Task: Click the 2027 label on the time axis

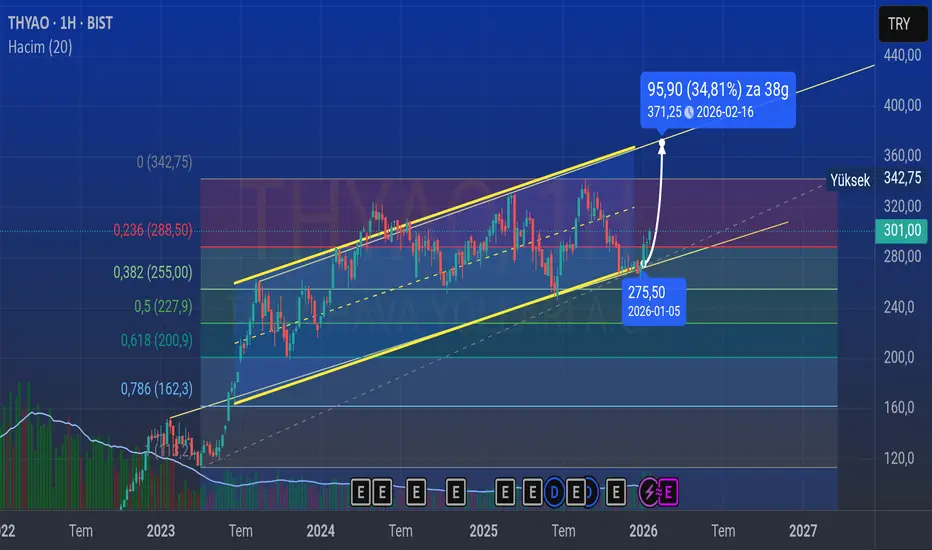Action: coord(803,530)
